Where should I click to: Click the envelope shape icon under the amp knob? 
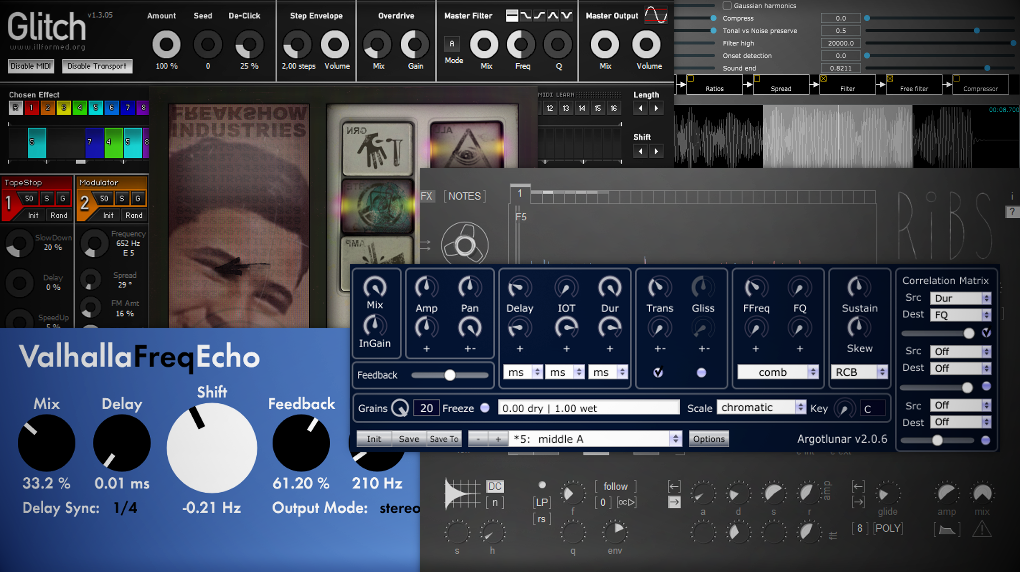[946, 530]
